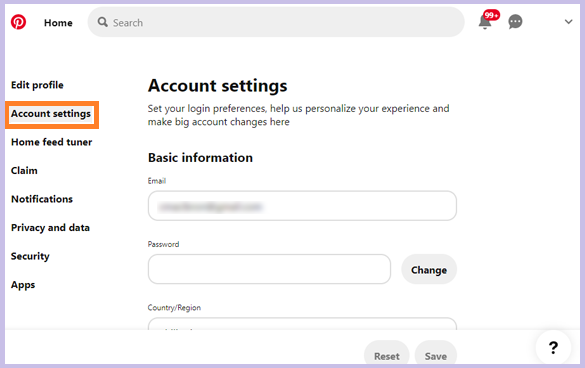Open Privacy and data settings
This screenshot has width=585, height=368.
(50, 228)
